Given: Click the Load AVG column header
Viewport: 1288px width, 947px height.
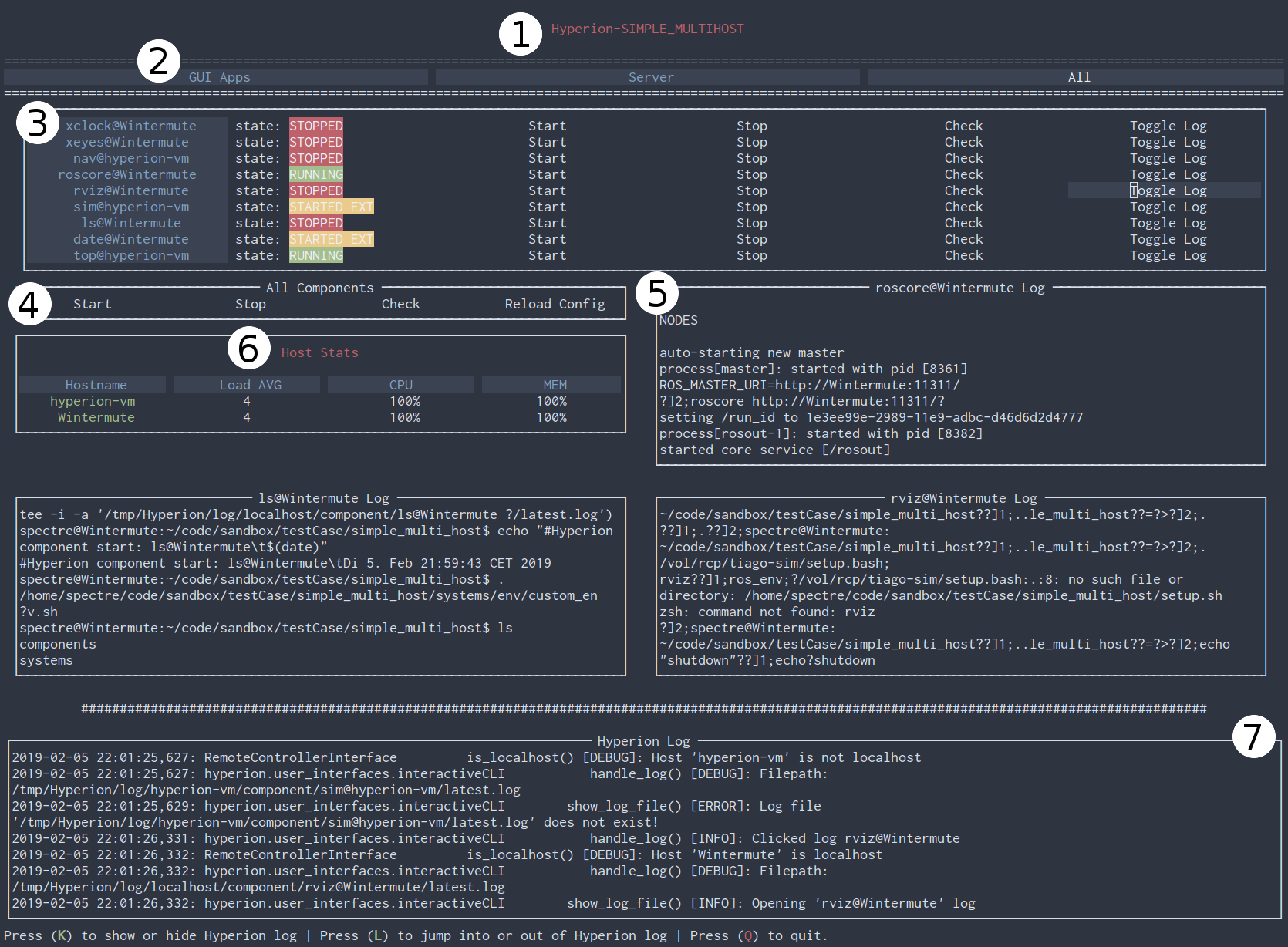Looking at the screenshot, I should point(250,385).
